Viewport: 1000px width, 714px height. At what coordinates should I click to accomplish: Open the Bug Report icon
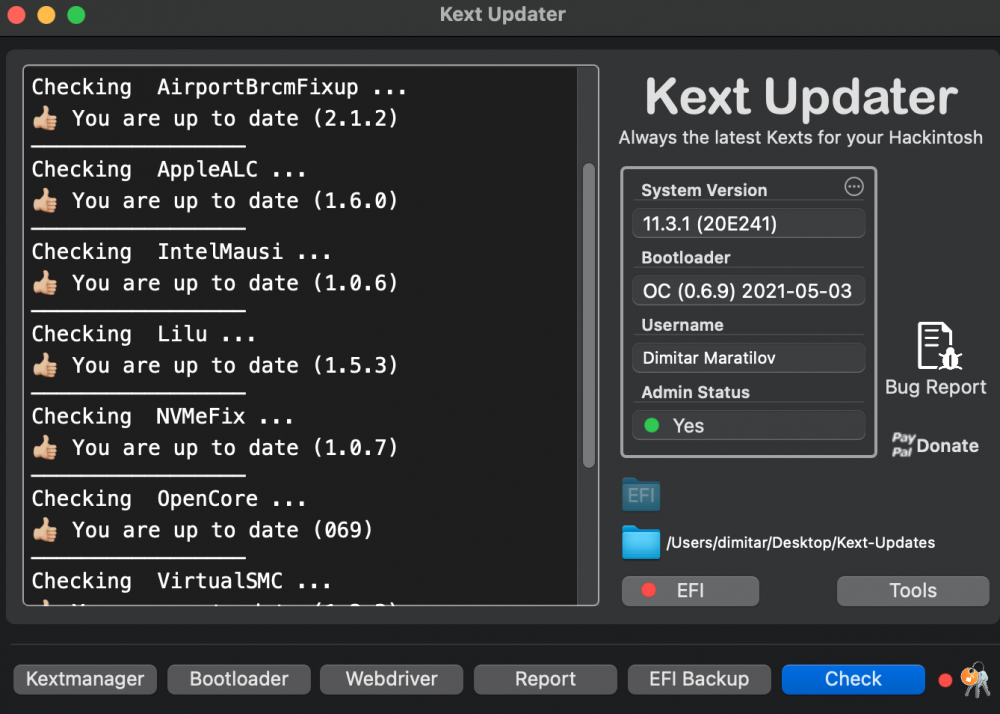coord(939,346)
